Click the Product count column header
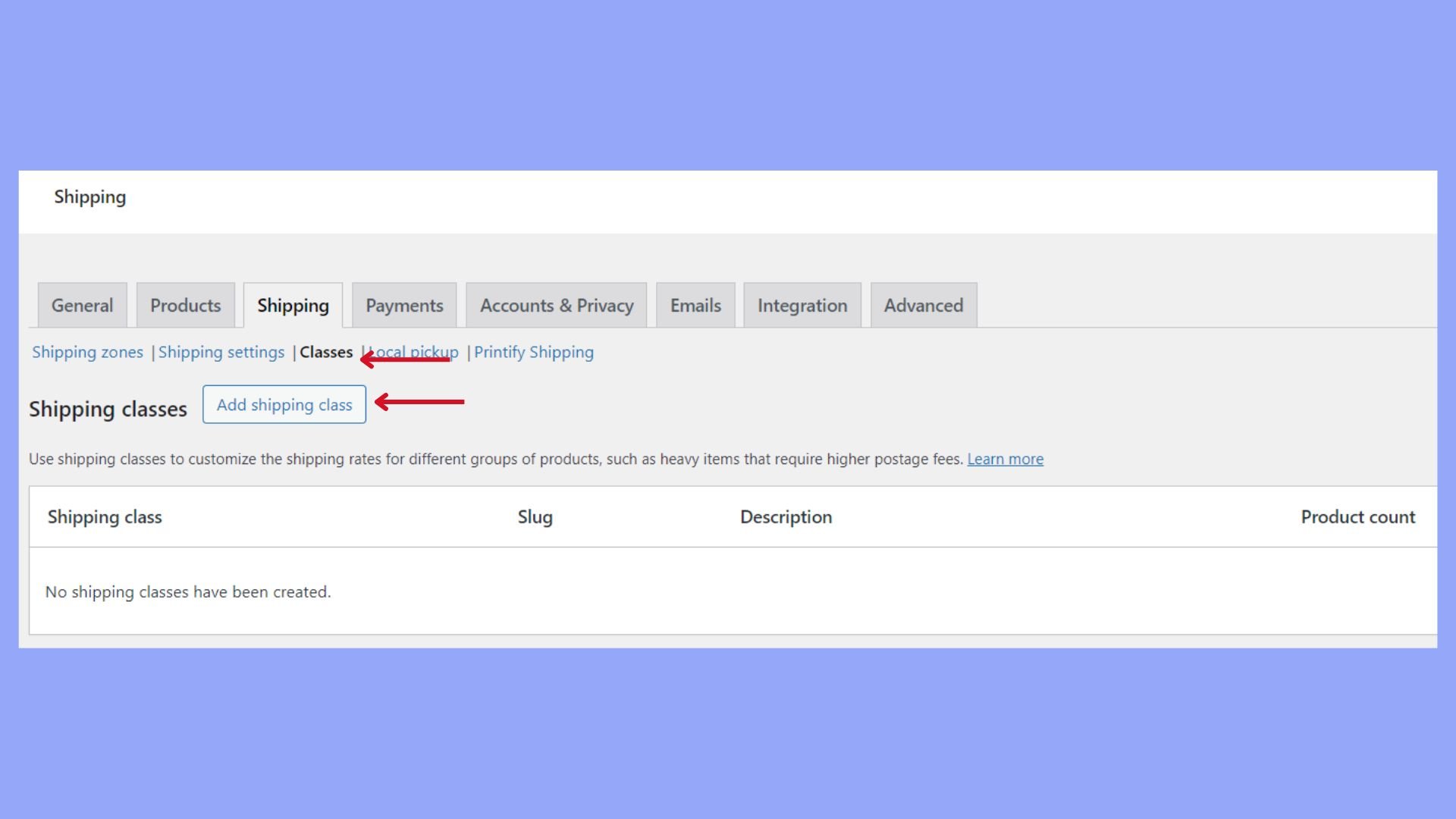Image resolution: width=1456 pixels, height=819 pixels. [x=1357, y=517]
